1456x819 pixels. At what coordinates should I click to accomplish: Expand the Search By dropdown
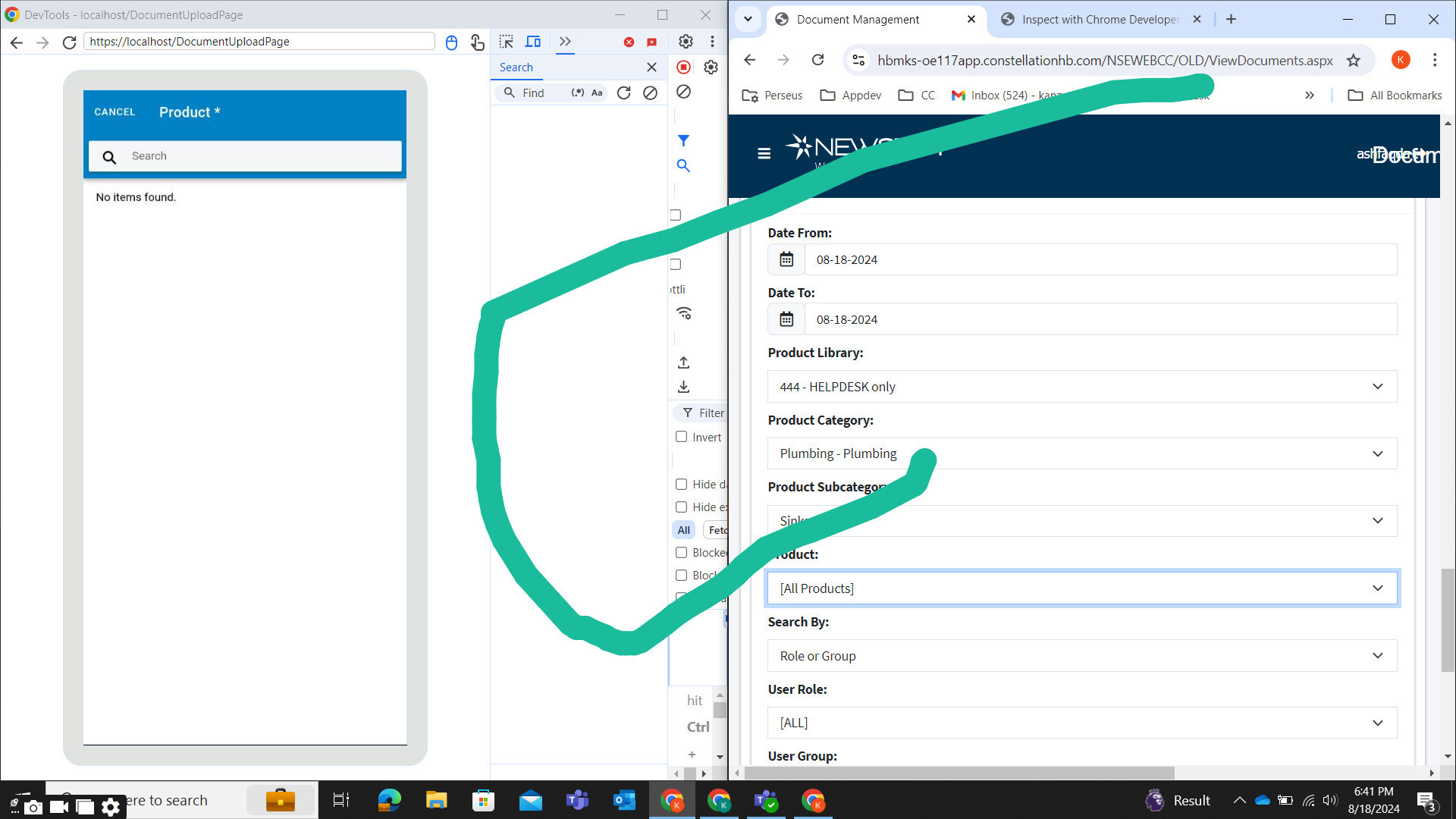(x=1081, y=656)
